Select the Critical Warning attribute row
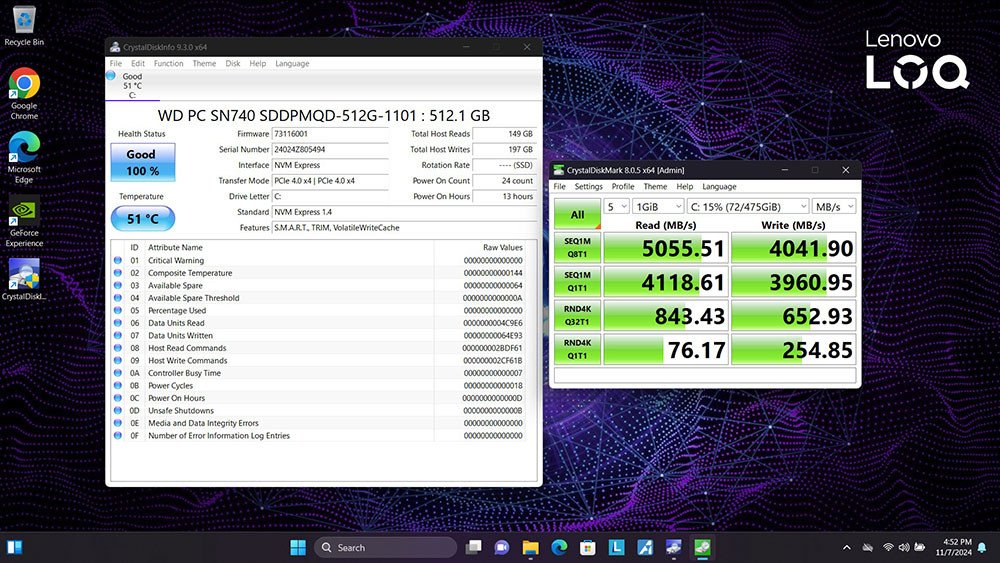This screenshot has height=563, width=1000. [x=319, y=260]
